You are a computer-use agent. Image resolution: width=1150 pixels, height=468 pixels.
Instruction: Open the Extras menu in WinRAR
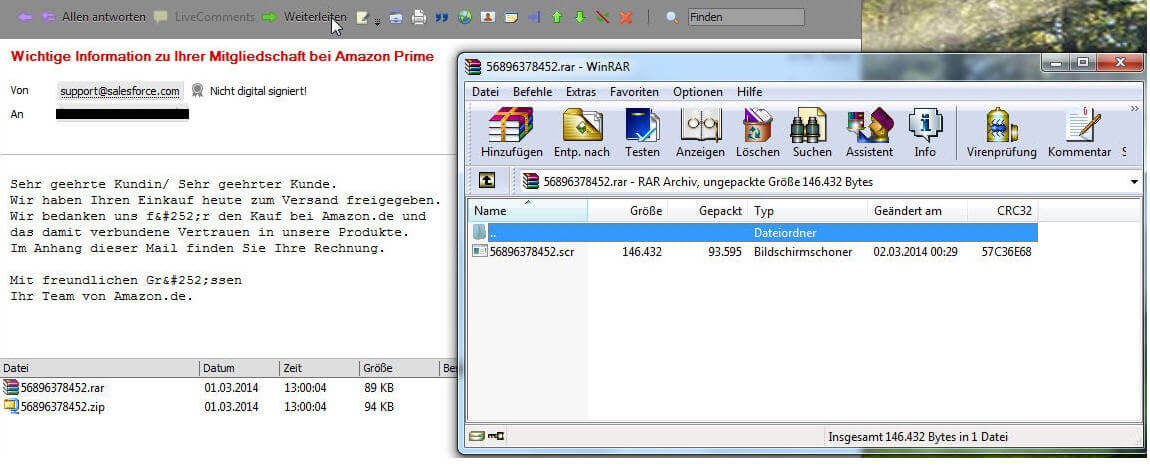581,92
